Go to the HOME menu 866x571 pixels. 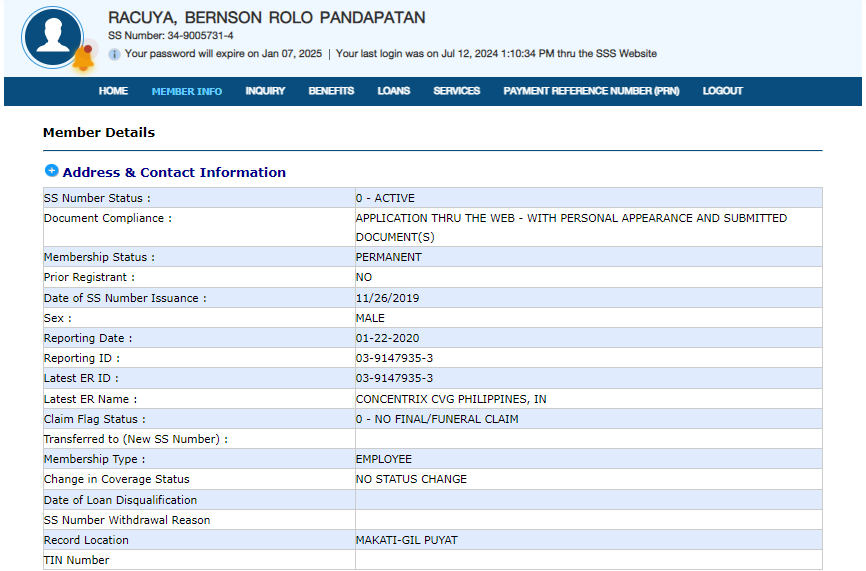113,91
